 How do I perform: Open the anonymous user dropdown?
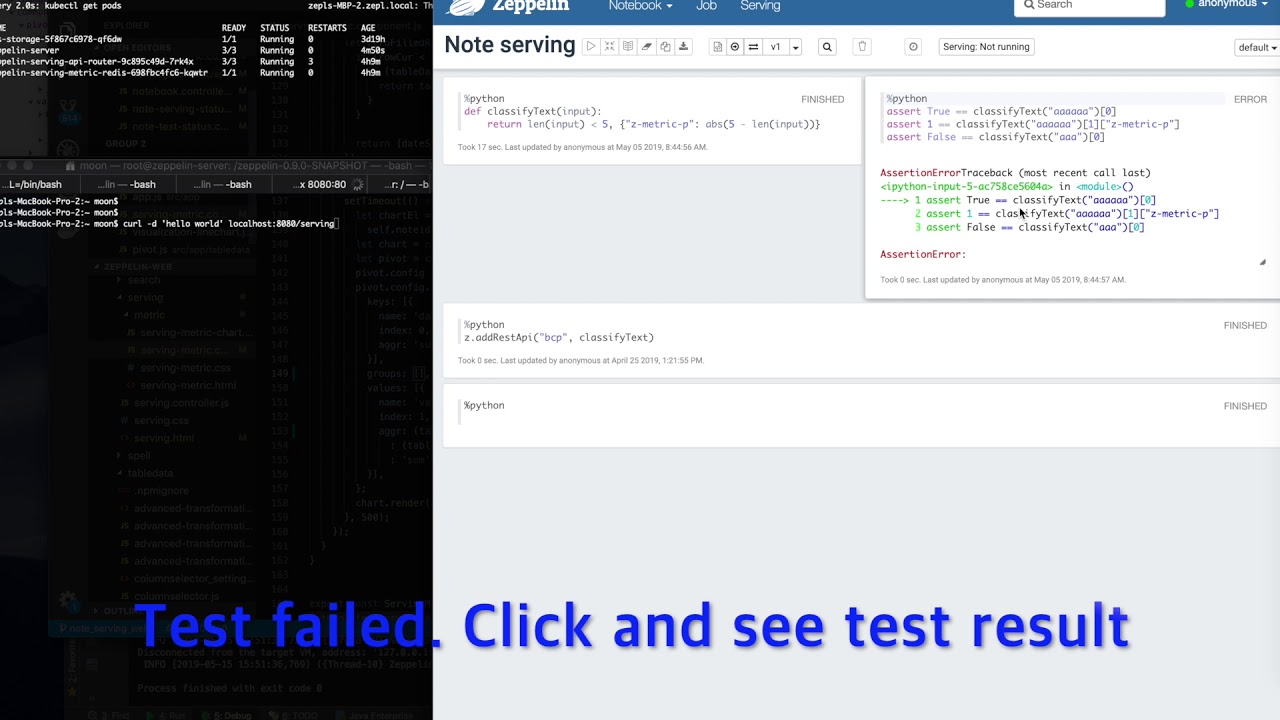pos(1232,4)
